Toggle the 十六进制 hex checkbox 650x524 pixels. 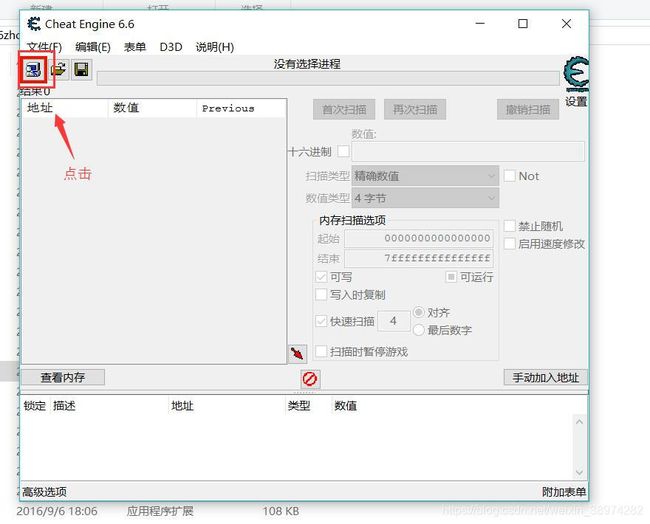[344, 151]
